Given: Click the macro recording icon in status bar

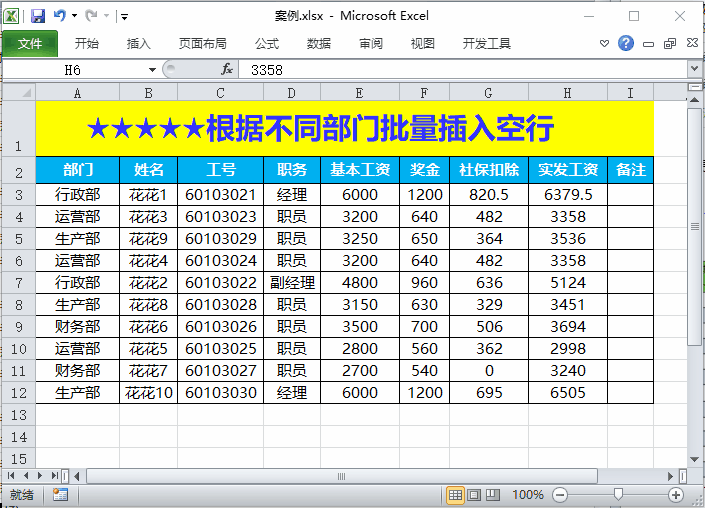Looking at the screenshot, I should pyautogui.click(x=60, y=495).
